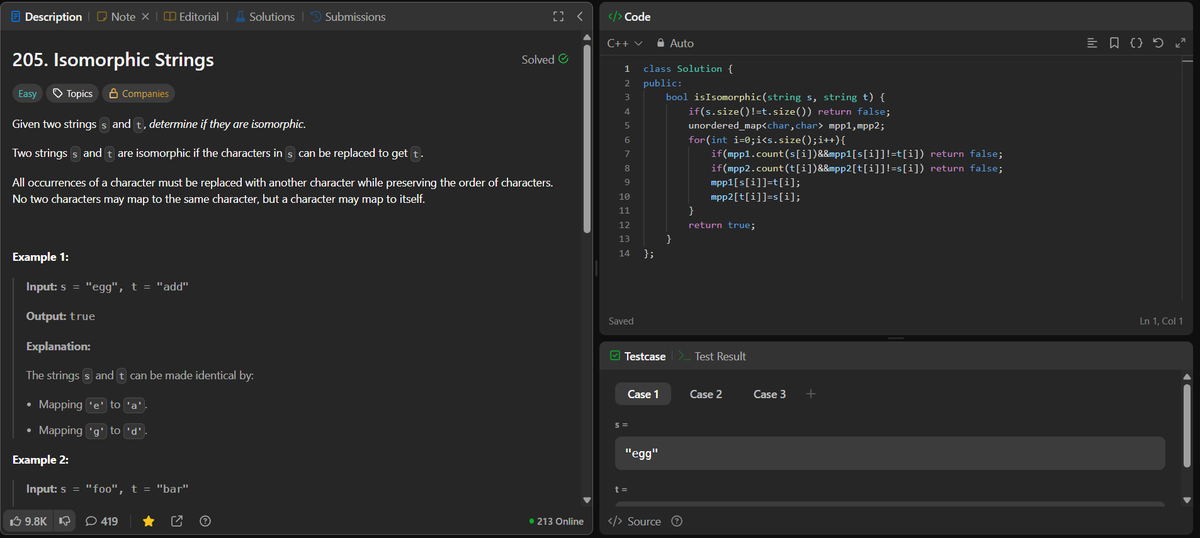Click the Companies tag button
The width and height of the screenshot is (1200, 538).
point(138,93)
